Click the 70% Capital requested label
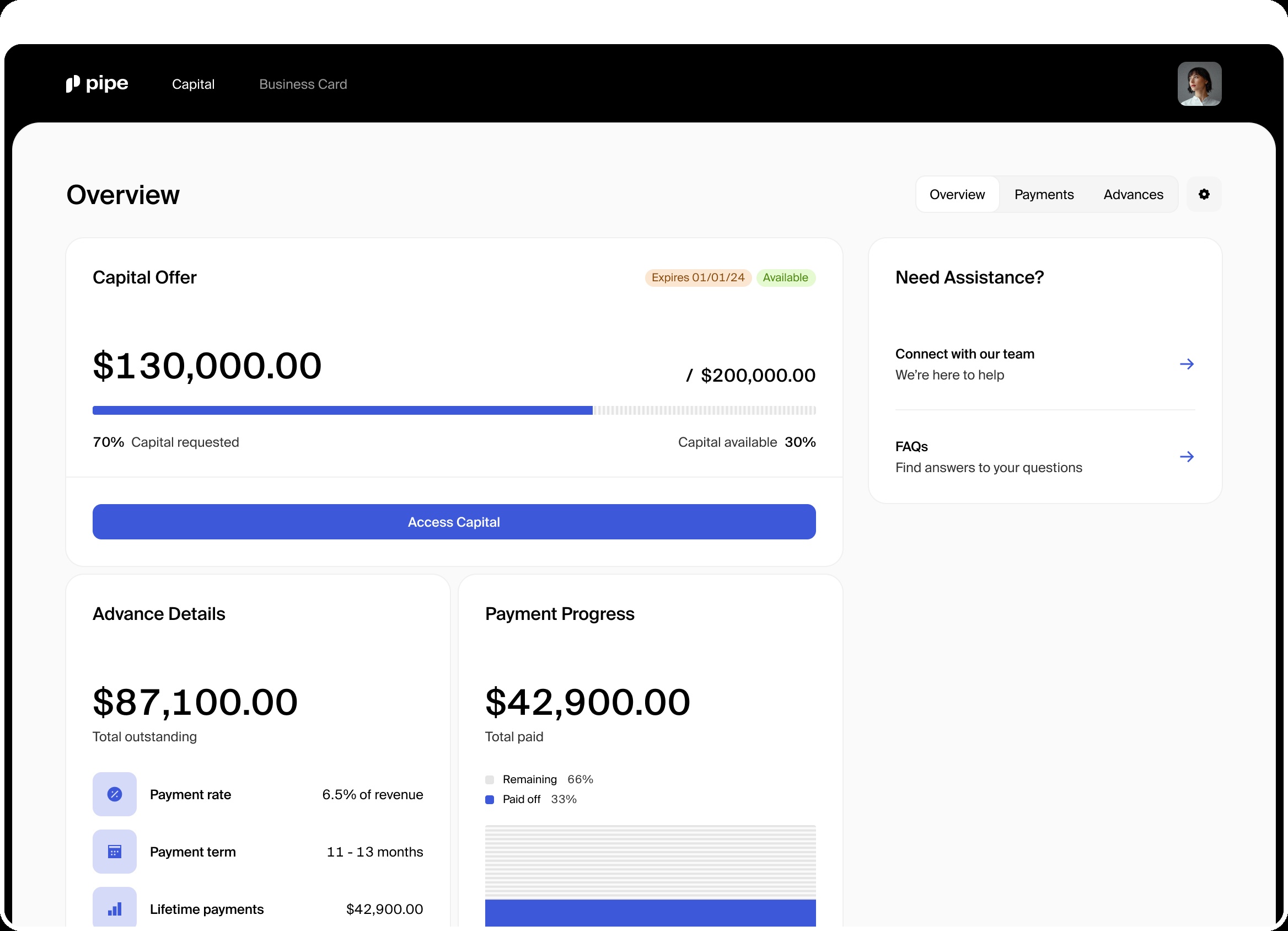Screen dimensions: 1288x931 coord(166,442)
